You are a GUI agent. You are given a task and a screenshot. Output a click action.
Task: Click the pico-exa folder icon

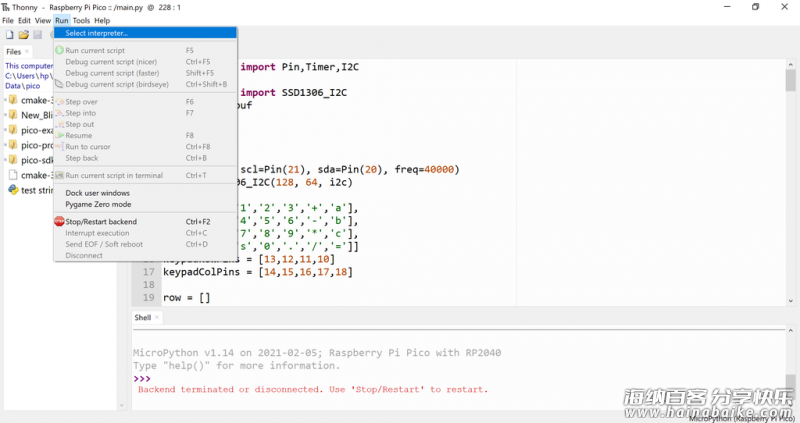click(13, 130)
